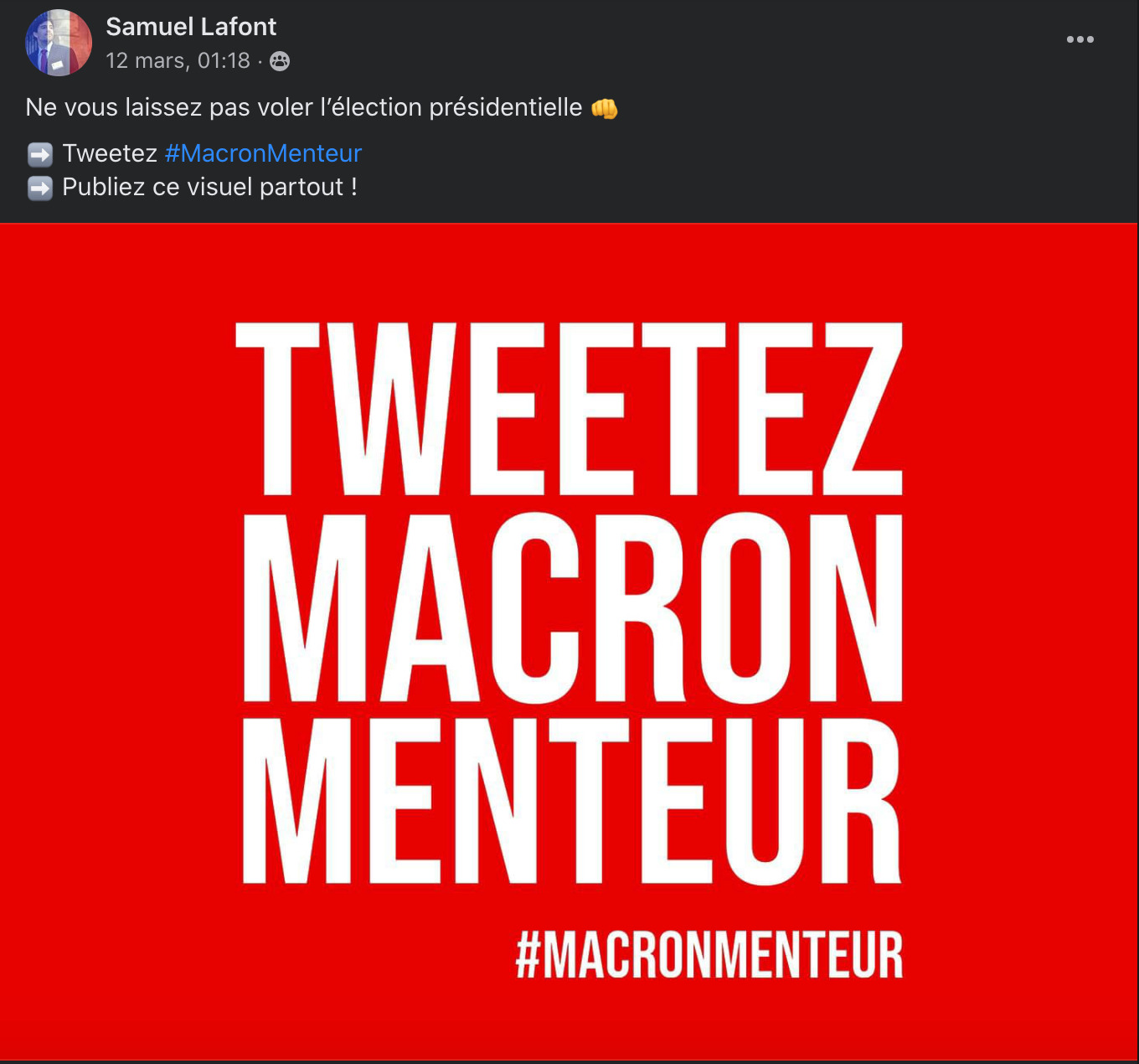
Task: Click the arrow emoji before Tweetez
Action: click(x=40, y=154)
